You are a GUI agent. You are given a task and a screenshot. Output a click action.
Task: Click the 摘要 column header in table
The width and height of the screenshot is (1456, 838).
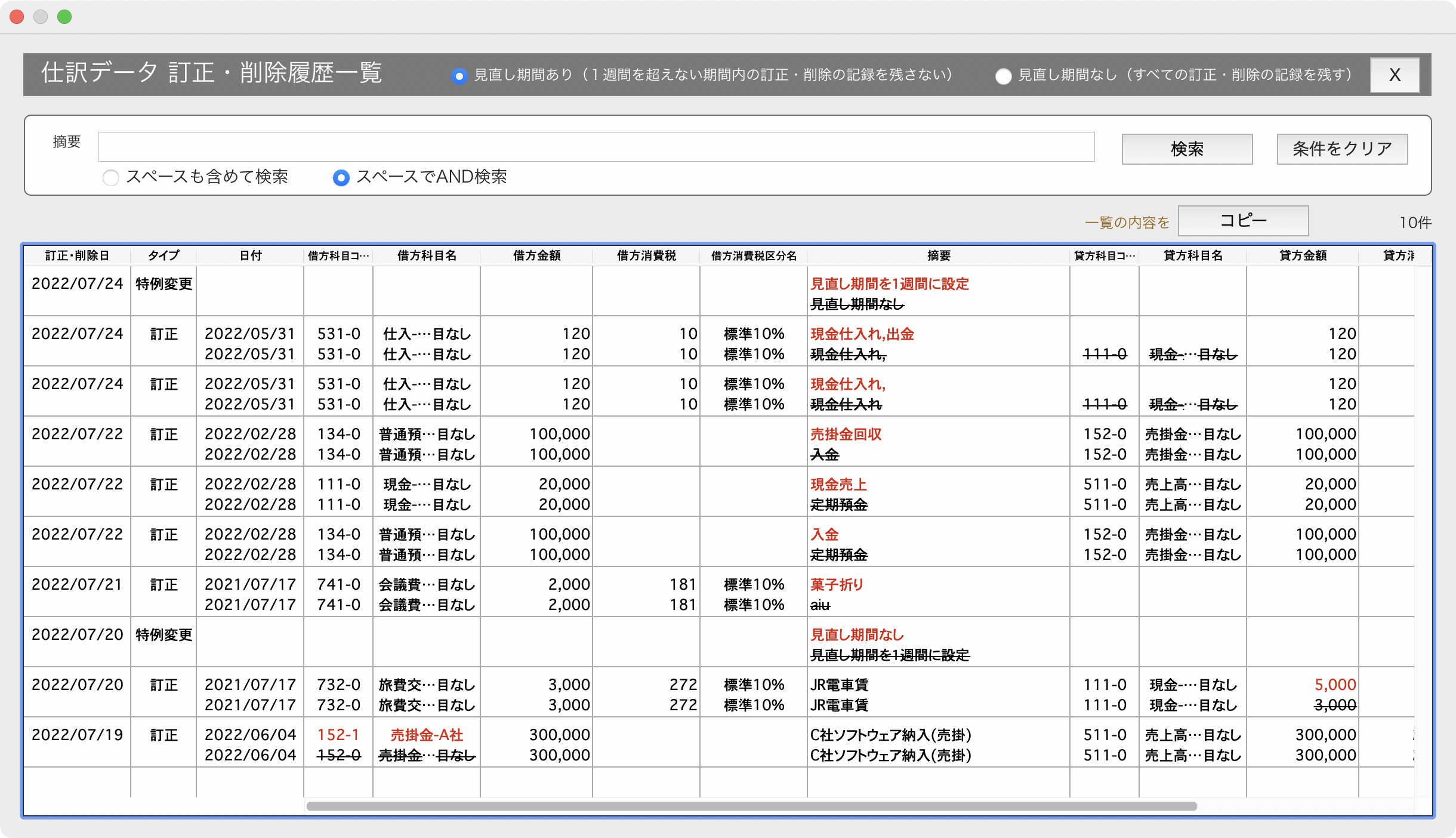(939, 255)
